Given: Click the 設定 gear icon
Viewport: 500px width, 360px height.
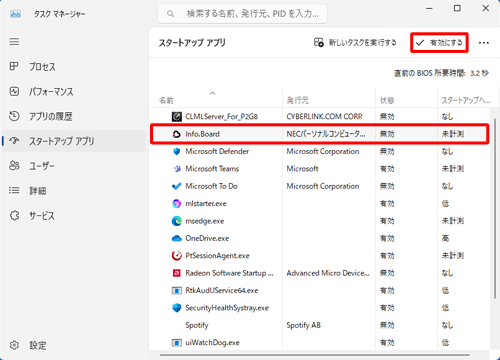Looking at the screenshot, I should click(x=14, y=345).
